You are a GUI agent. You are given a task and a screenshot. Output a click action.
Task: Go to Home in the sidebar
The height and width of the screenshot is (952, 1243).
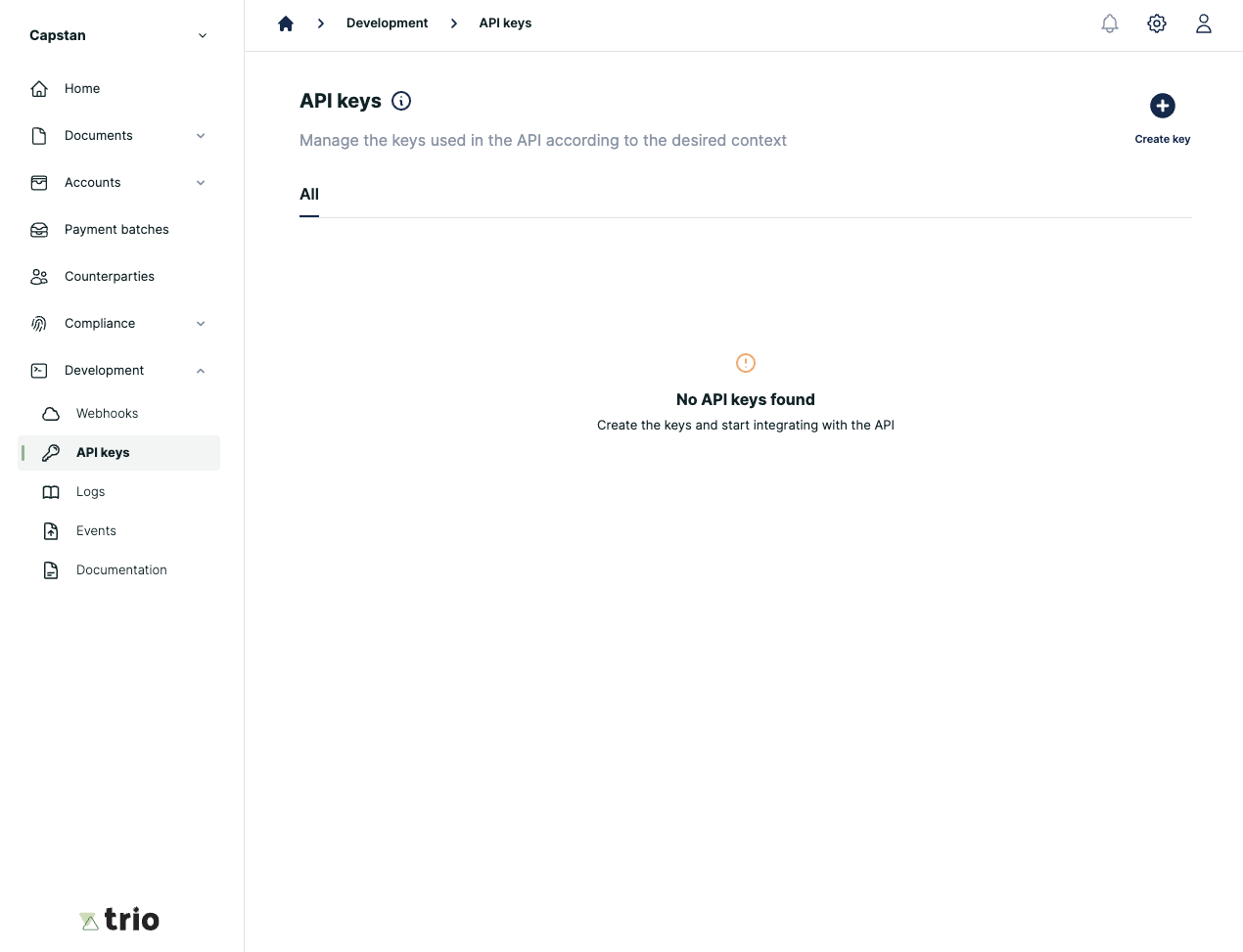(x=82, y=89)
